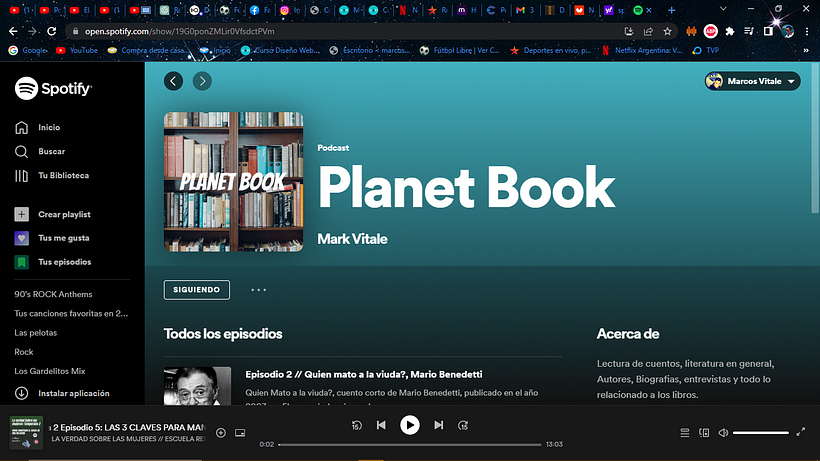Open Tus canciones favoritas playlist
The width and height of the screenshot is (820, 461).
pyautogui.click(x=71, y=314)
